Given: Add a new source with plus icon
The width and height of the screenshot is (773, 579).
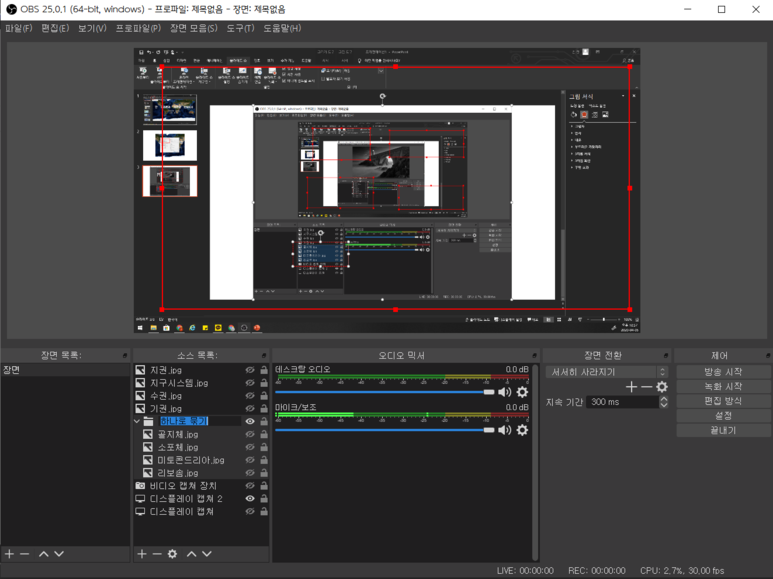Looking at the screenshot, I should pyautogui.click(x=142, y=554).
